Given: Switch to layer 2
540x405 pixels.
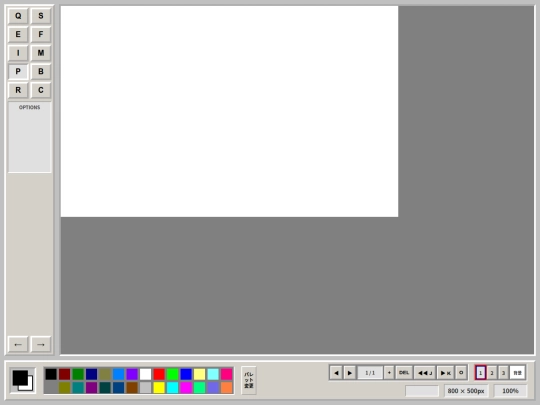Looking at the screenshot, I should coord(492,373).
